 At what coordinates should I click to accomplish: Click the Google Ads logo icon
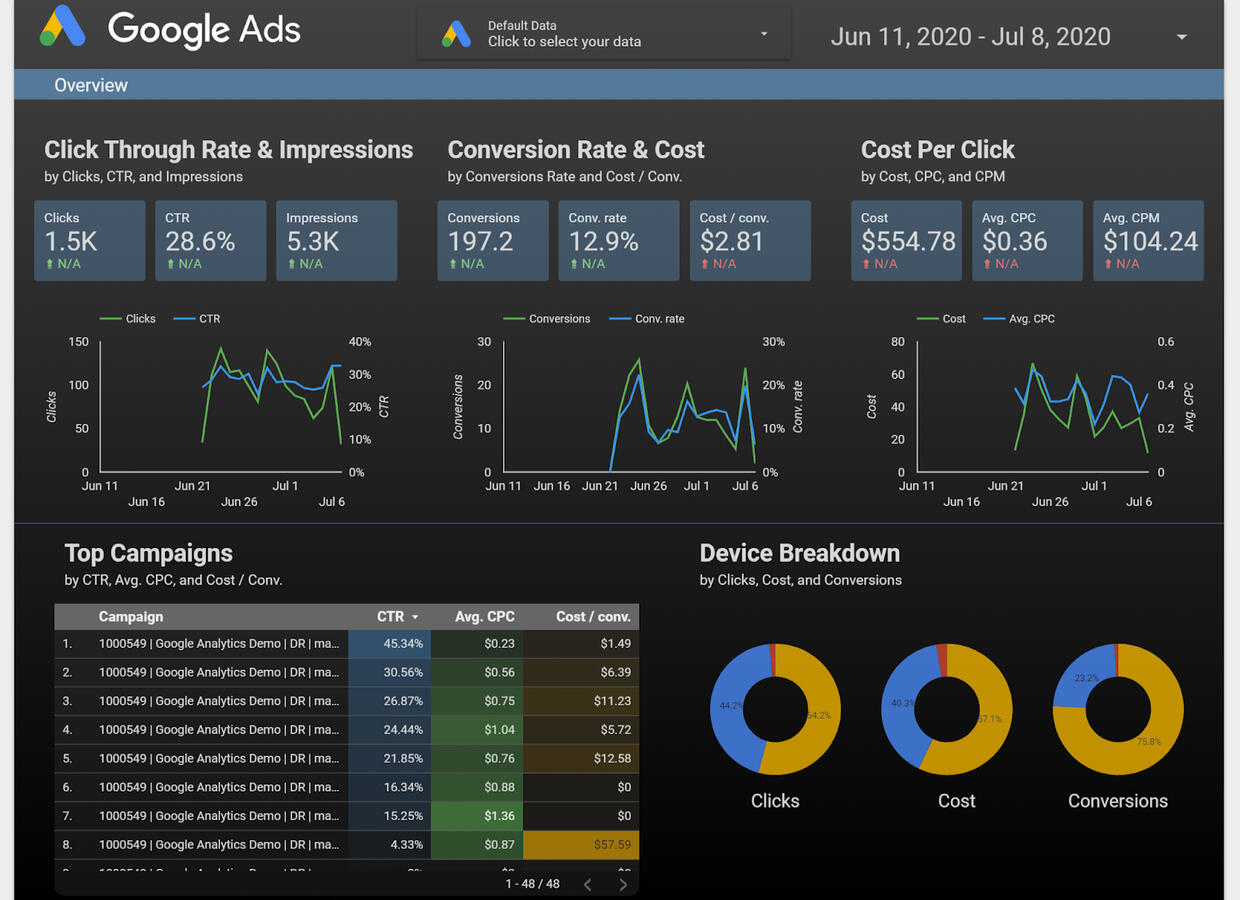tap(62, 27)
